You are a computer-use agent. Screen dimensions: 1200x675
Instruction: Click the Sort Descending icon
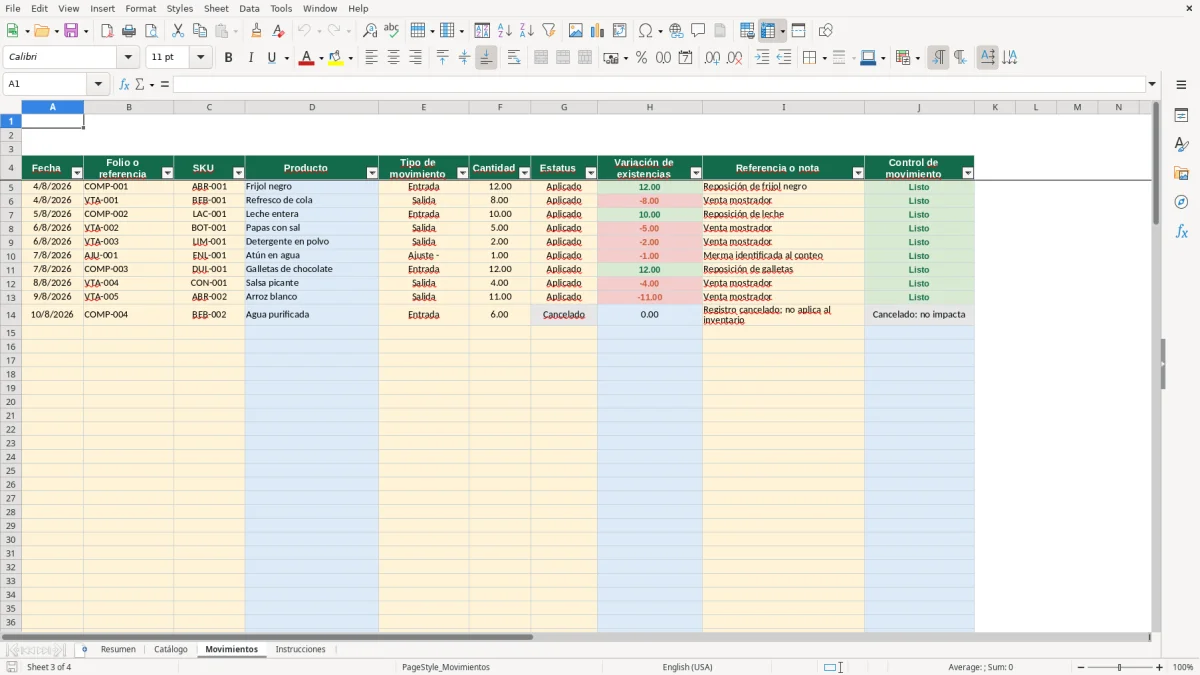click(527, 31)
